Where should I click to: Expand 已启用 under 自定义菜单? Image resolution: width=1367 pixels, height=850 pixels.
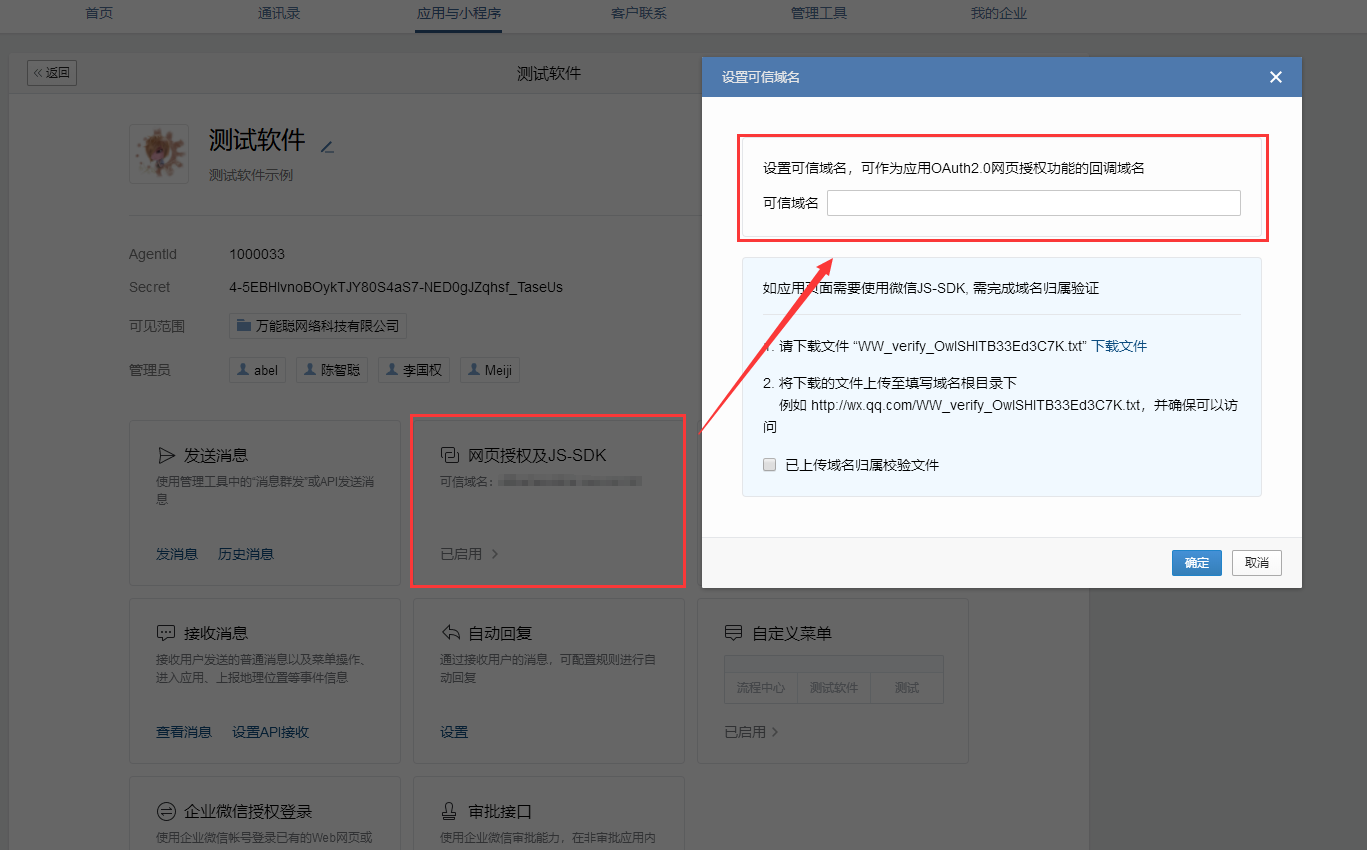coord(751,731)
